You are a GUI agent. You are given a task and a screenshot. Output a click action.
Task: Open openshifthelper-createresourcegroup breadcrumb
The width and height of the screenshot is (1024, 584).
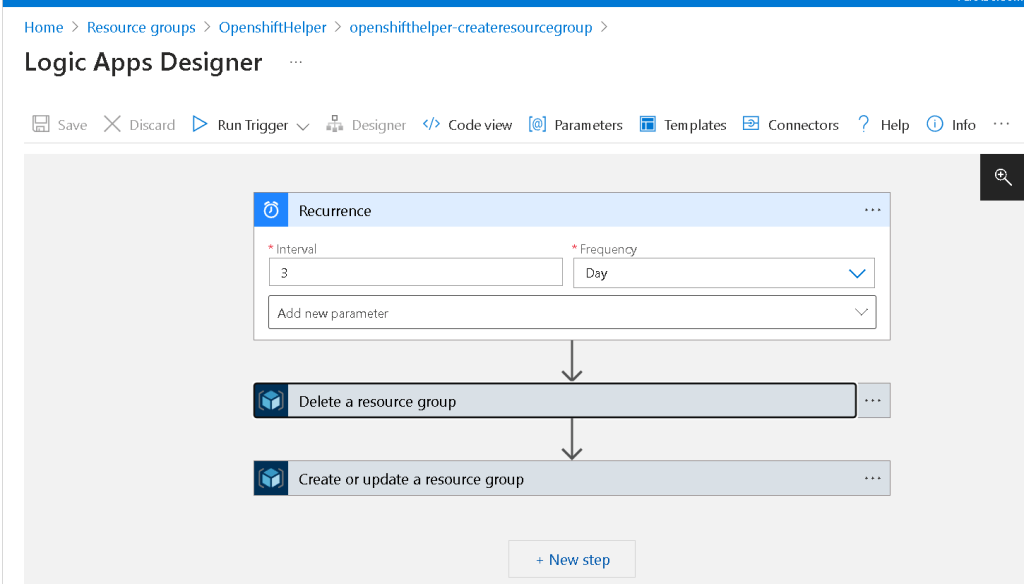471,27
